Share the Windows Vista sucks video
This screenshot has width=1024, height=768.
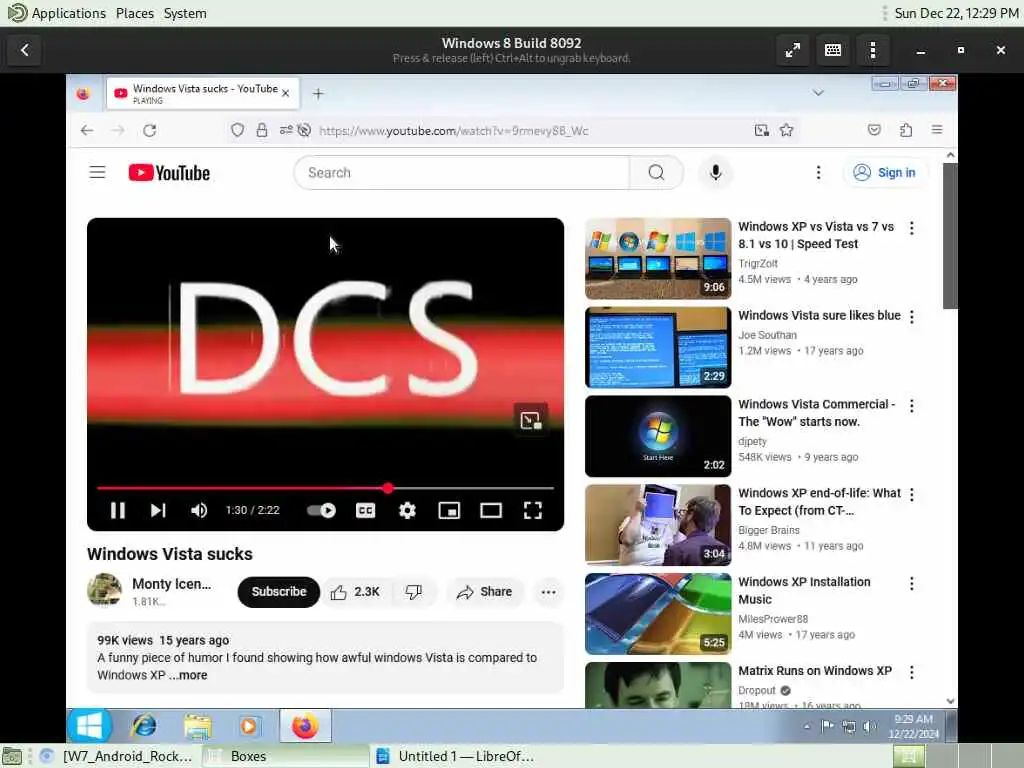tap(485, 592)
